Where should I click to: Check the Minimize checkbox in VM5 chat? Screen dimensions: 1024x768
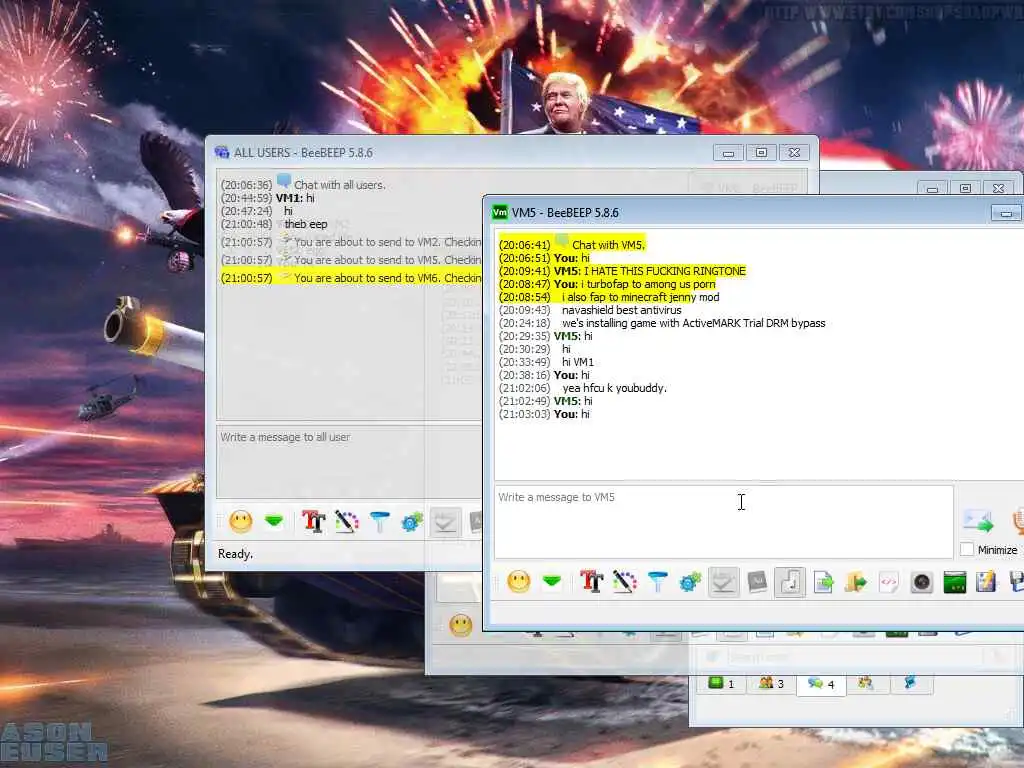coord(967,550)
